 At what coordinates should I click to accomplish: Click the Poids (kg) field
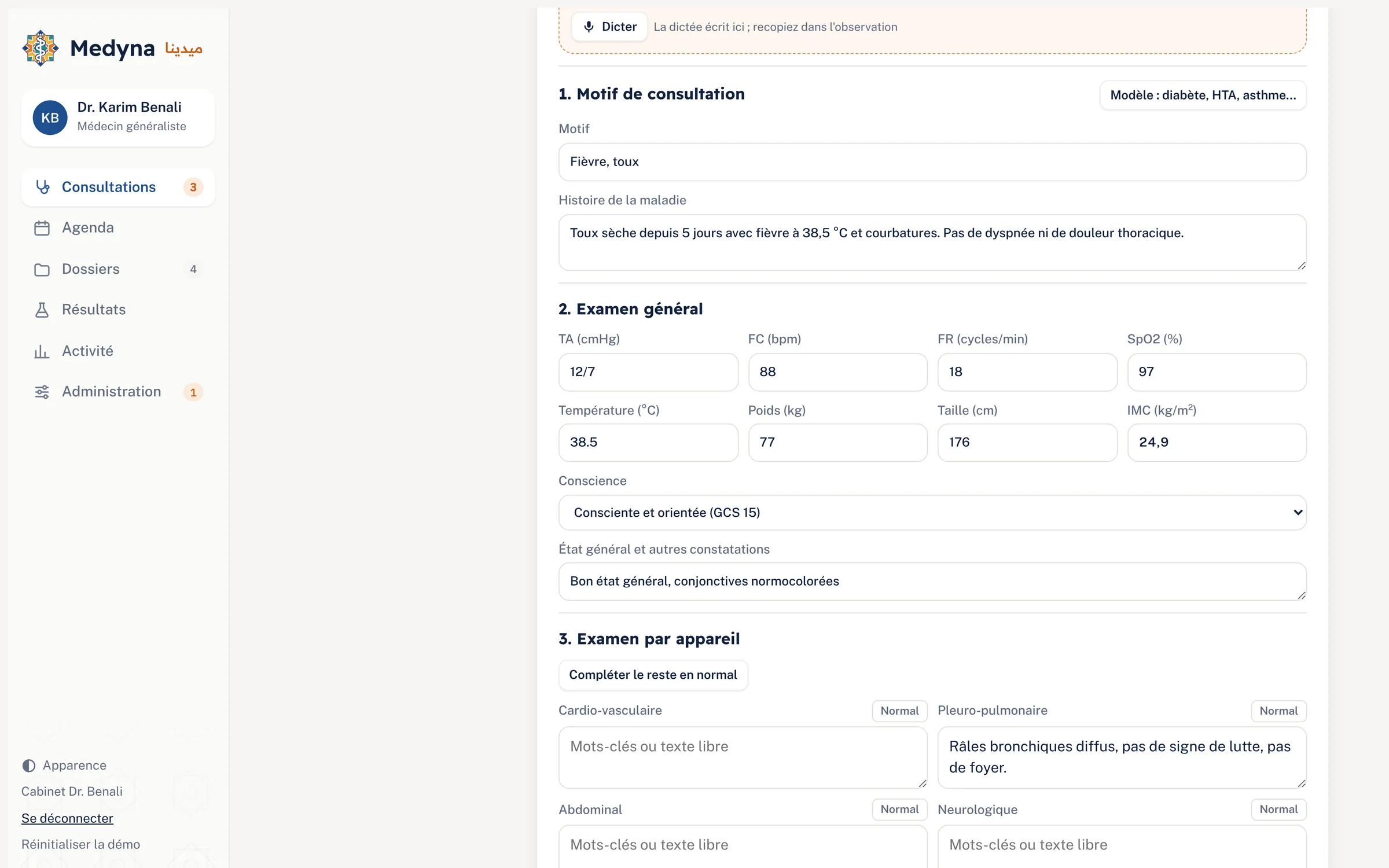click(x=837, y=443)
